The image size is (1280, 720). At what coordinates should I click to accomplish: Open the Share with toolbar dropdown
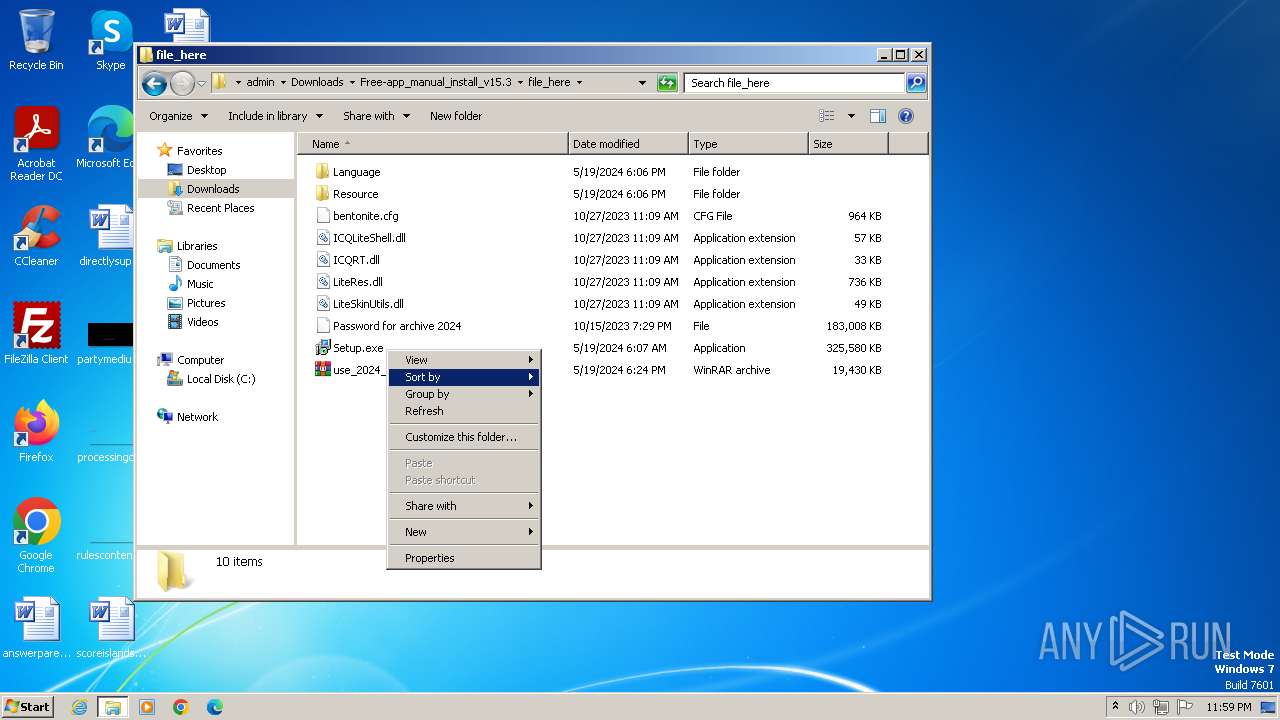[376, 116]
